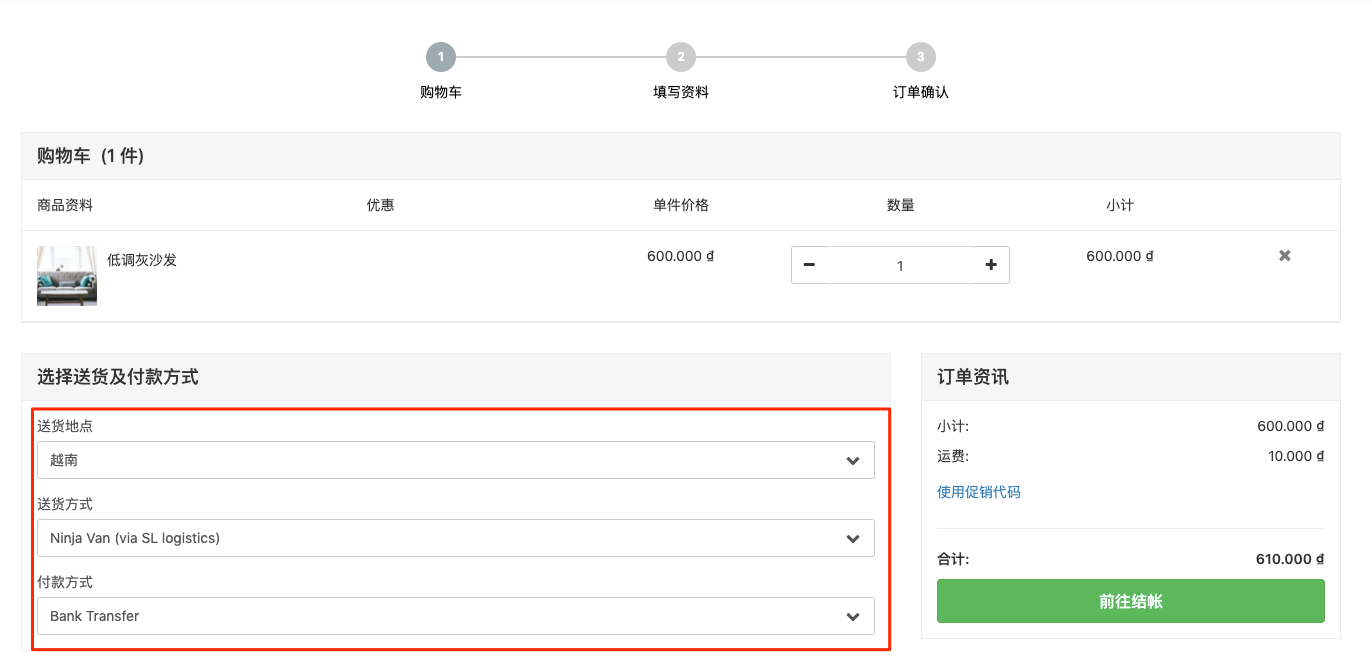This screenshot has height=665, width=1372.
Task: Click the 低调灰沙发 product name
Action: tap(142, 260)
